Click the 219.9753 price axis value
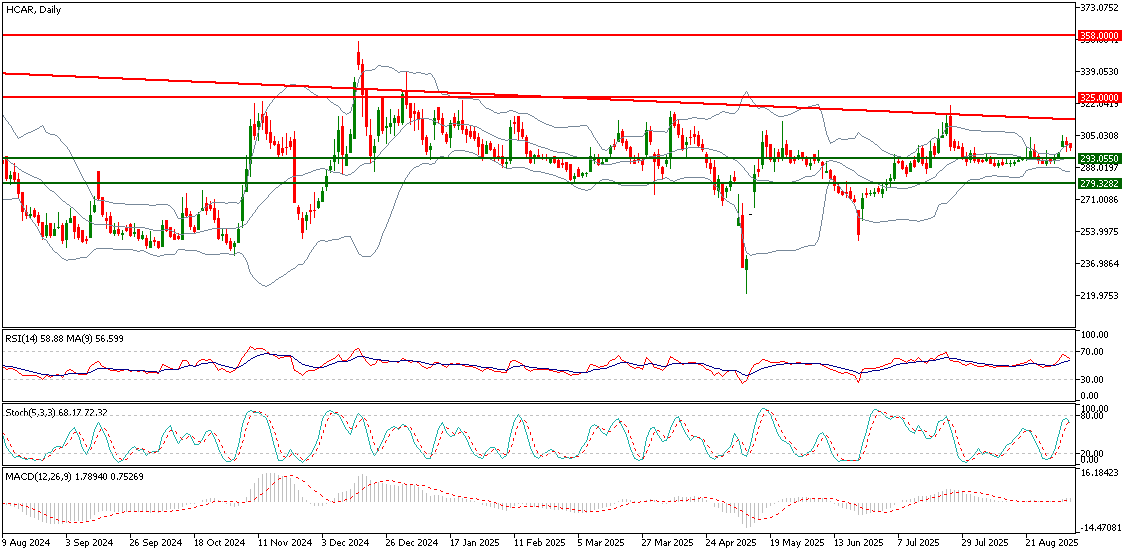The height and width of the screenshot is (554, 1123). 1100,296
